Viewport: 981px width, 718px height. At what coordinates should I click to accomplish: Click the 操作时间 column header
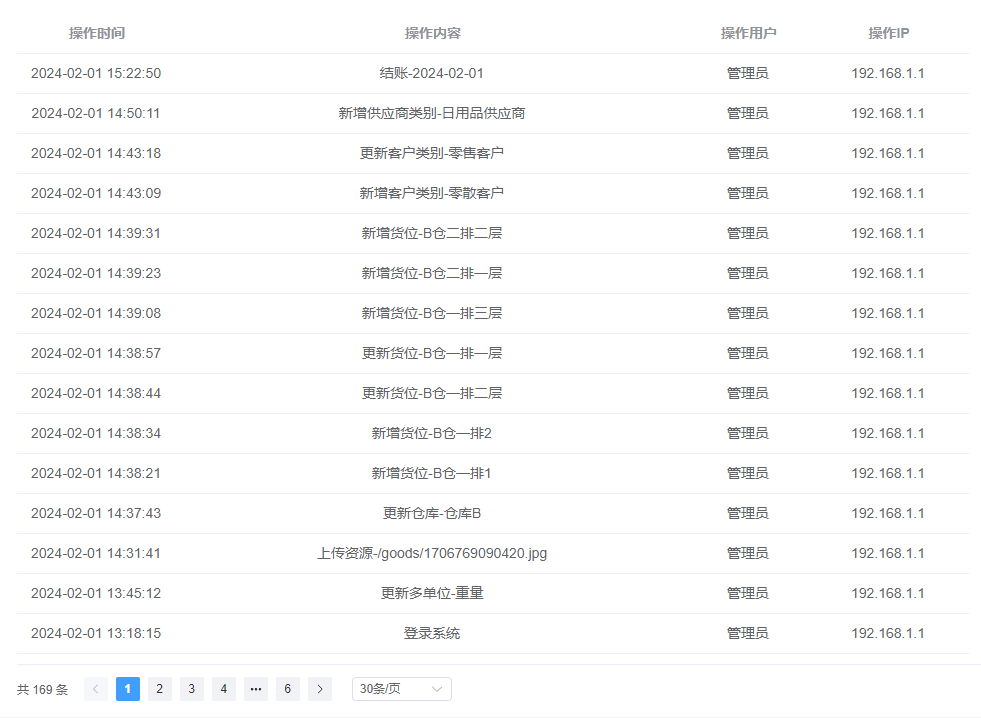coord(97,33)
